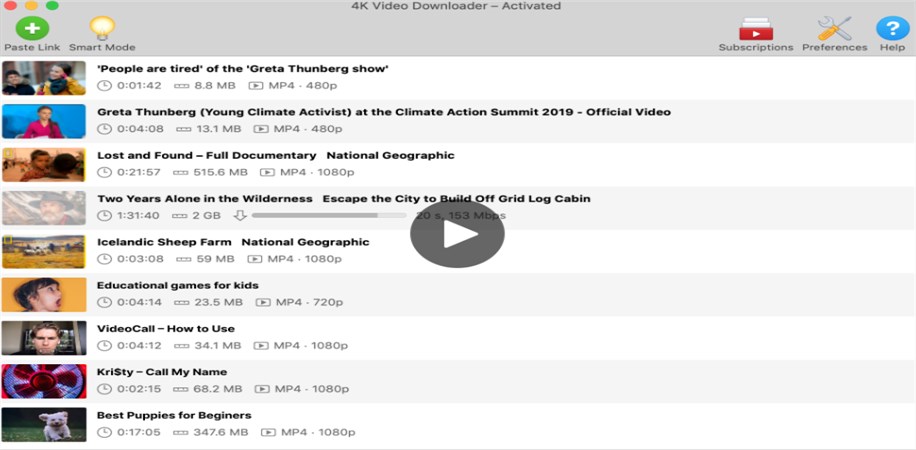Click file size icon next to 13.1 MB
916x450 pixels.
pos(183,129)
